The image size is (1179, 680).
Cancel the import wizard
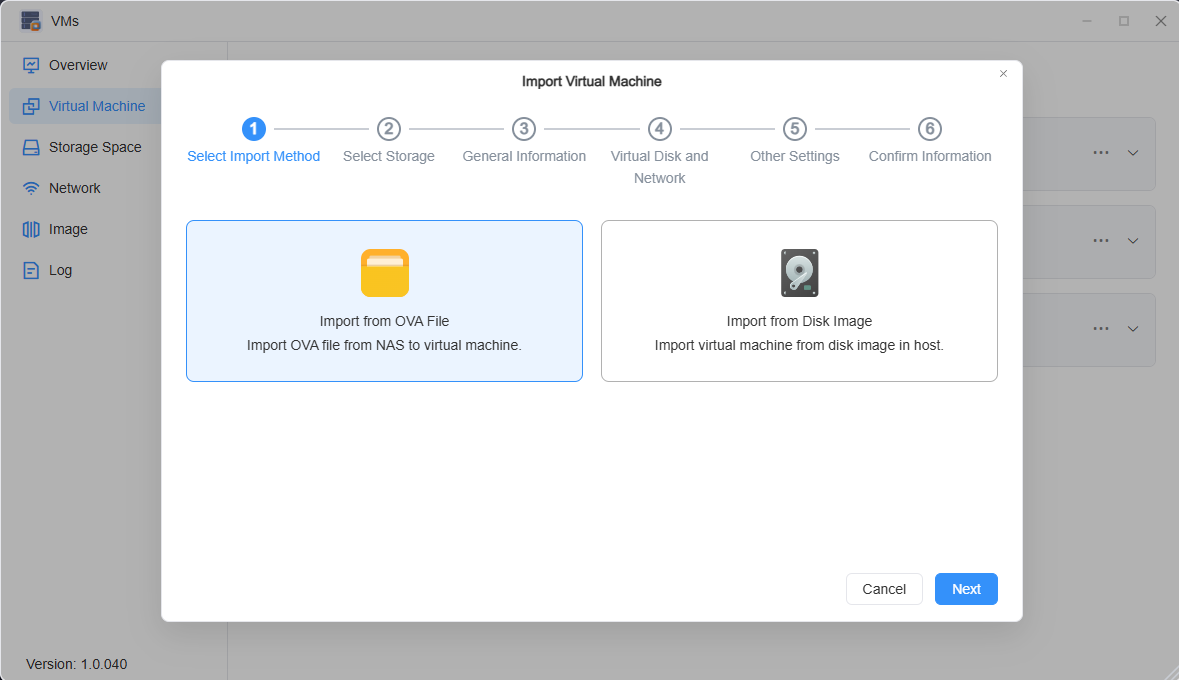pyautogui.click(x=884, y=589)
